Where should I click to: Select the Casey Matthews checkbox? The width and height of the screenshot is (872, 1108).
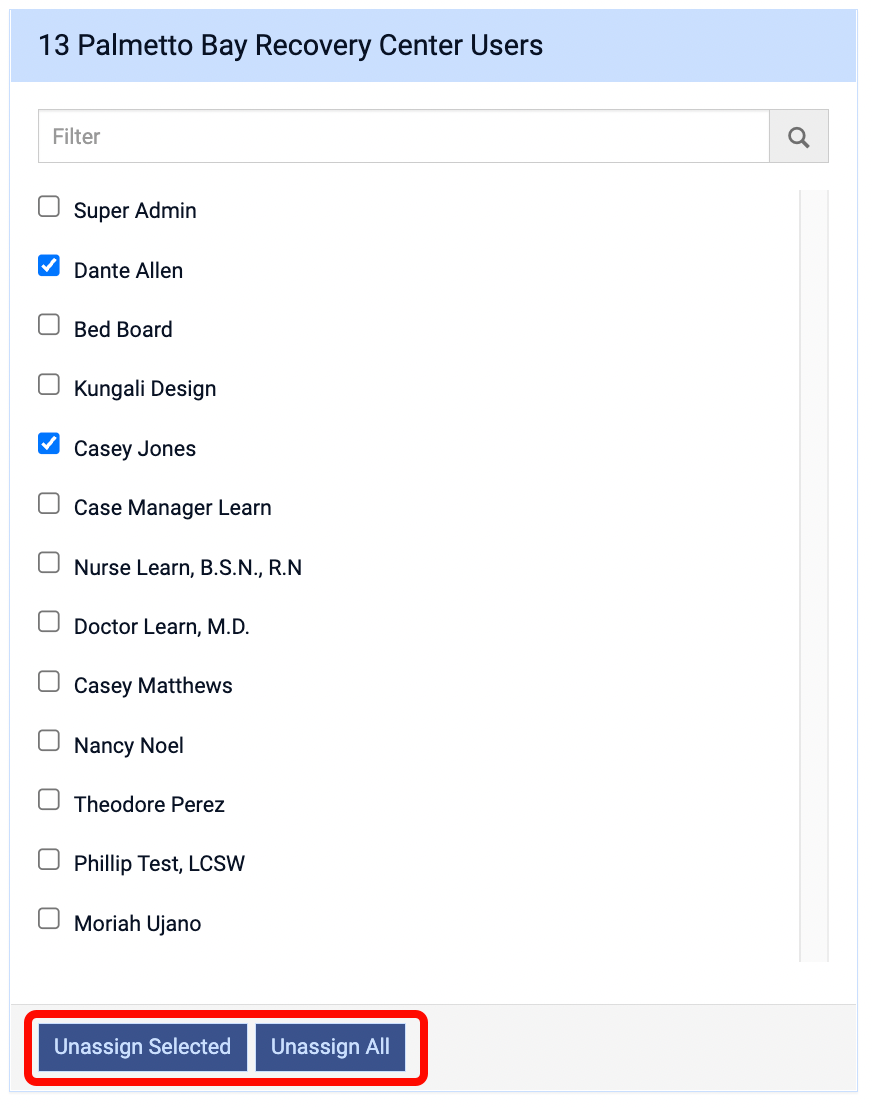click(x=49, y=682)
